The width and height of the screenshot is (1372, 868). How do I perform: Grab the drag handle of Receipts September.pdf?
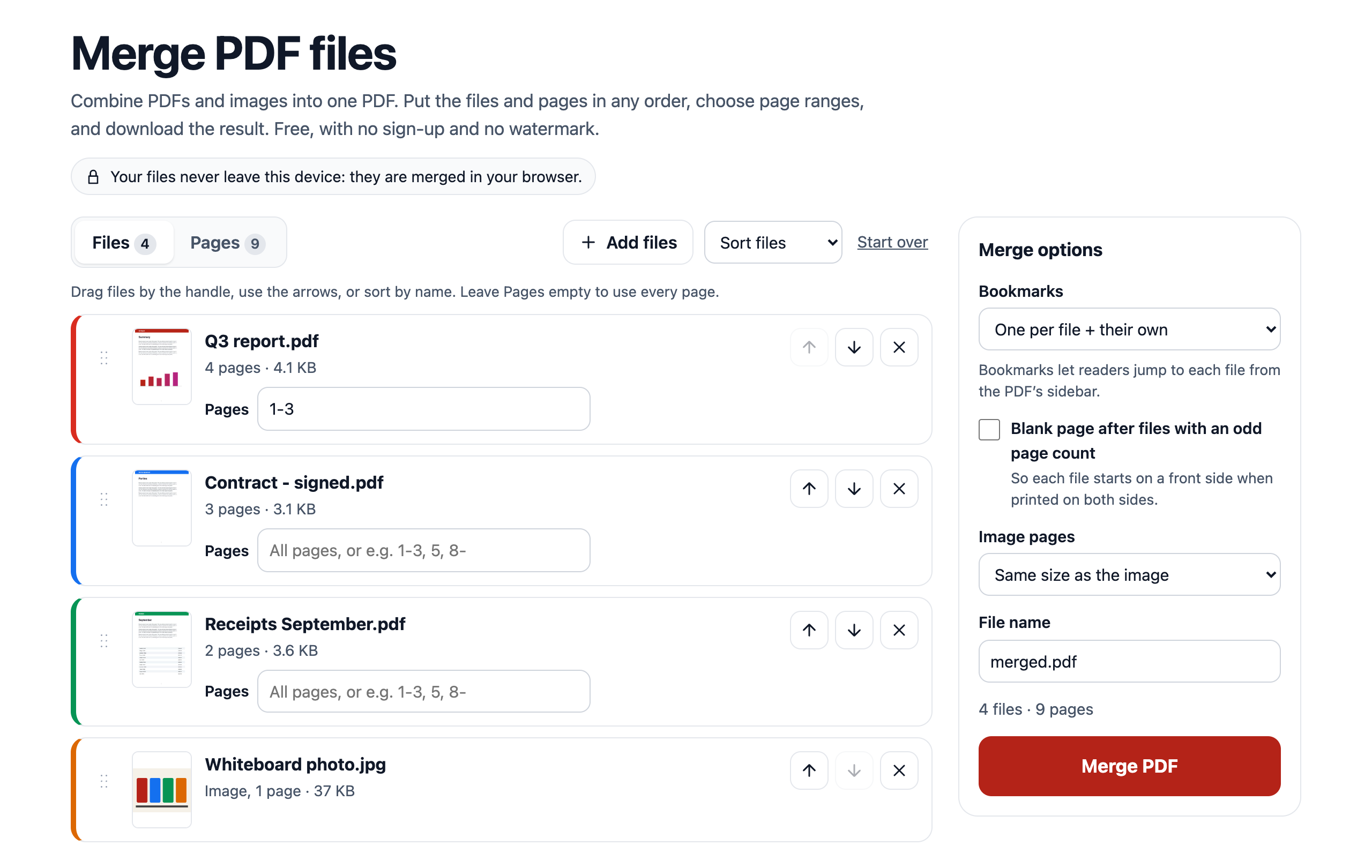point(103,641)
